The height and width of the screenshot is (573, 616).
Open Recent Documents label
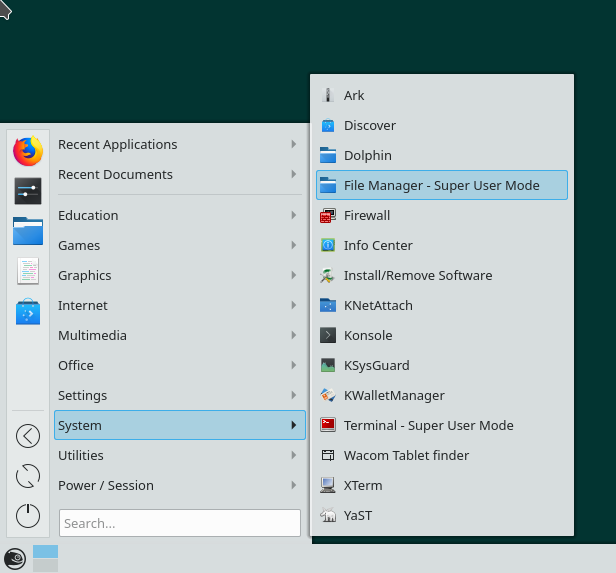(115, 174)
